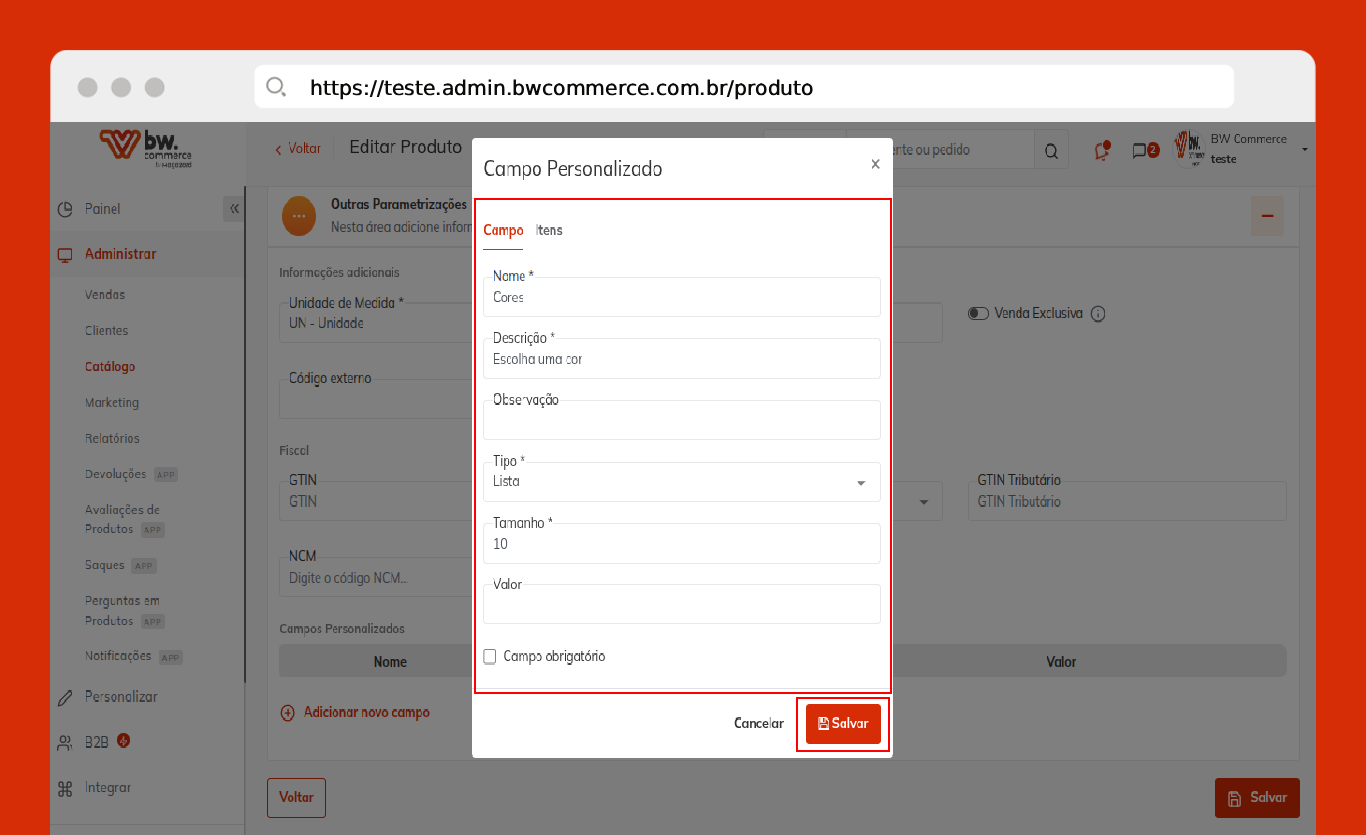Click the plus icon for Adicionar novo campo
The image size is (1366, 835).
pyautogui.click(x=287, y=713)
